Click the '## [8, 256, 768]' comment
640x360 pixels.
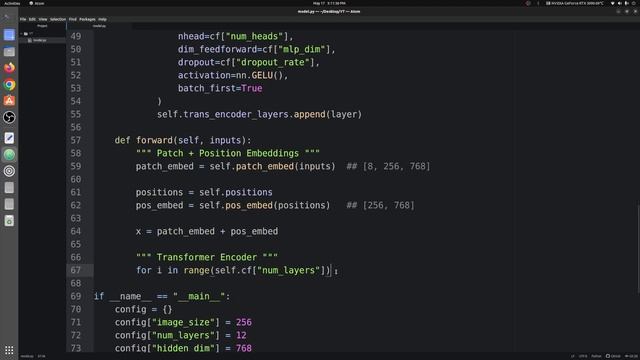[x=388, y=167]
